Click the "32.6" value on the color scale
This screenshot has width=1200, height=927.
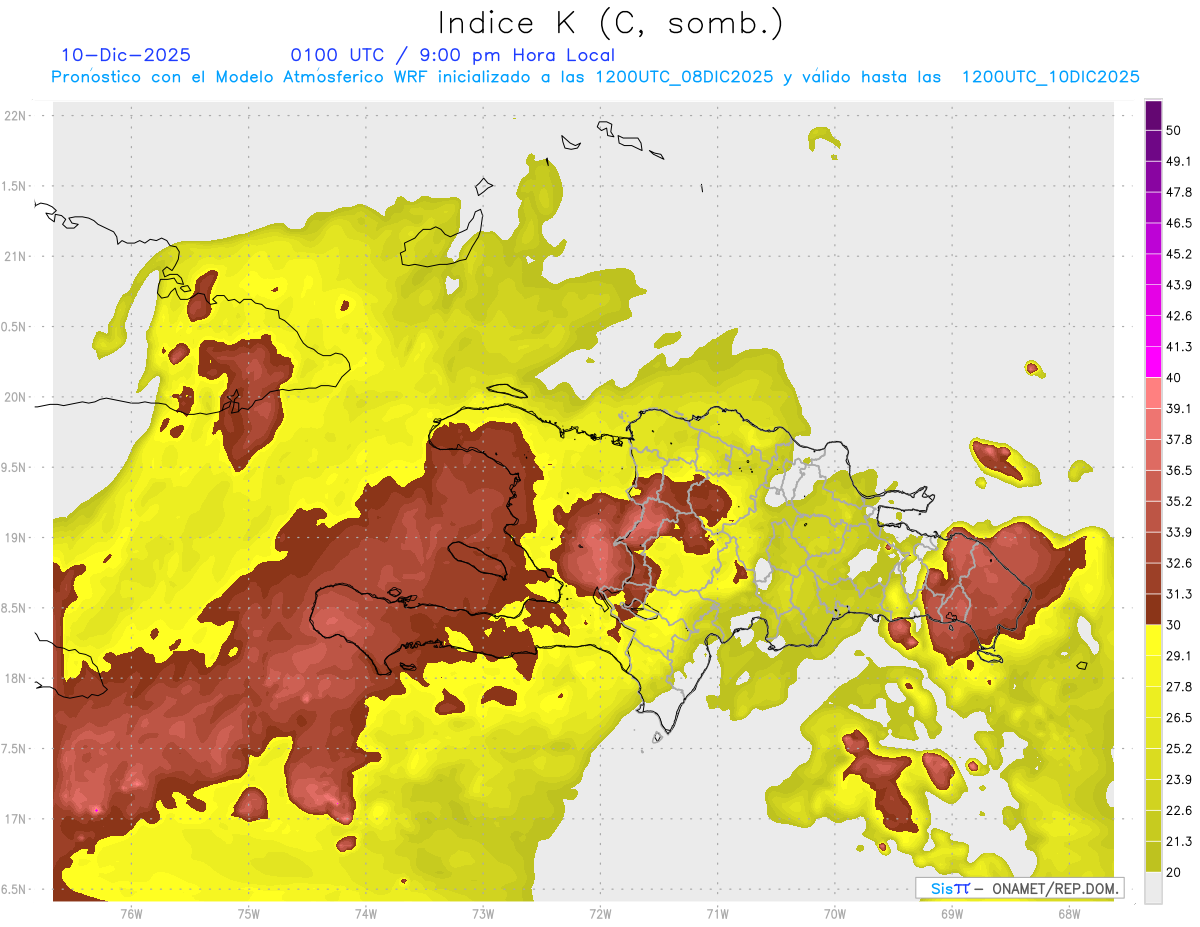point(1179,564)
